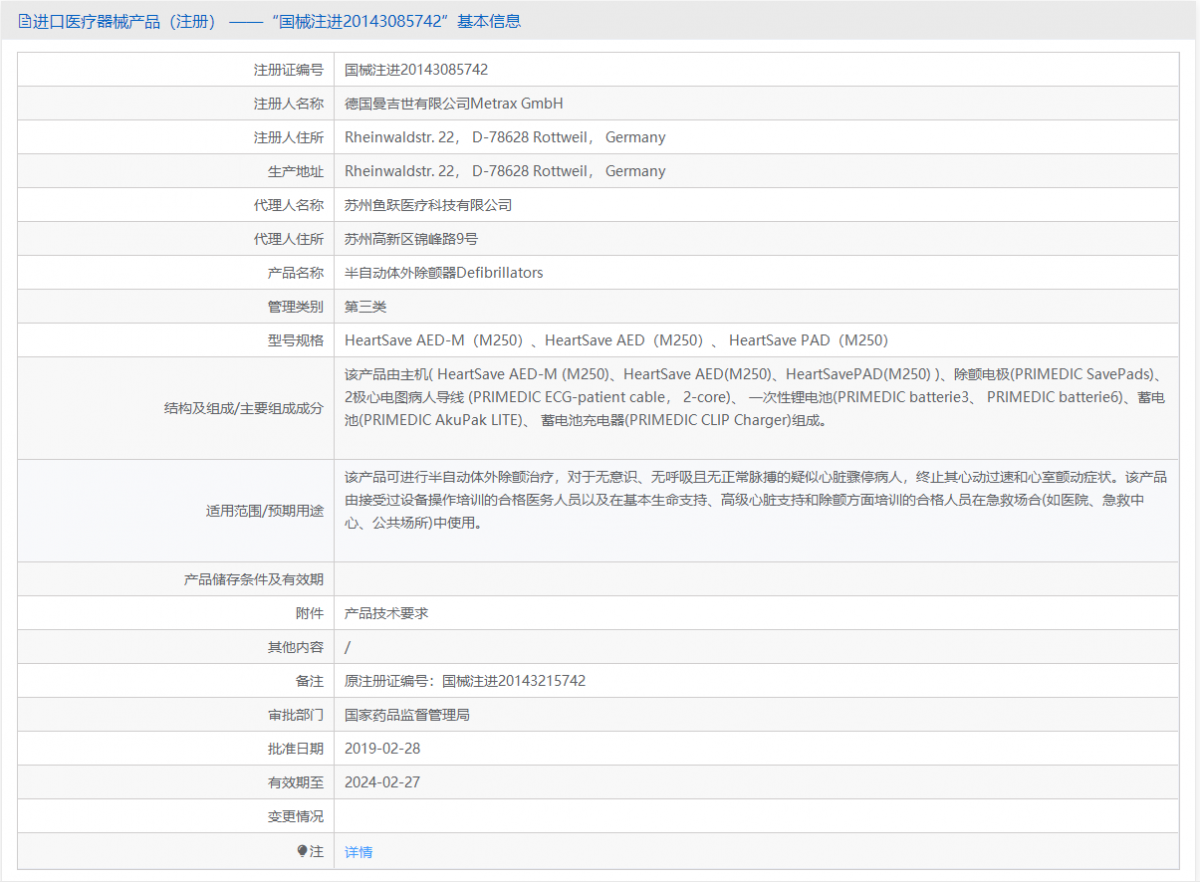Click the 管理类别 label
Image resolution: width=1200 pixels, height=882 pixels.
tap(296, 306)
